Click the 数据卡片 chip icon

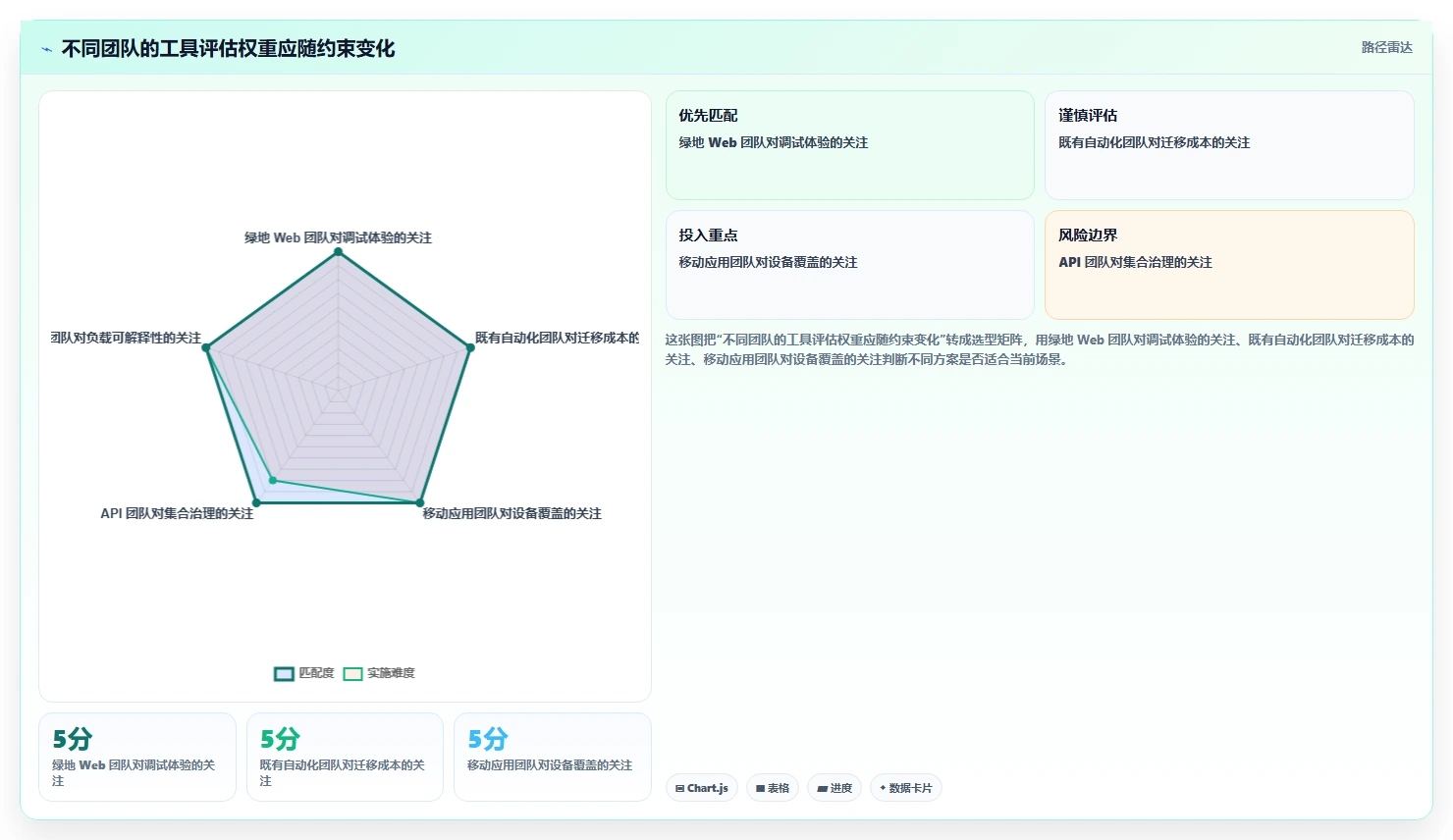pos(883,788)
